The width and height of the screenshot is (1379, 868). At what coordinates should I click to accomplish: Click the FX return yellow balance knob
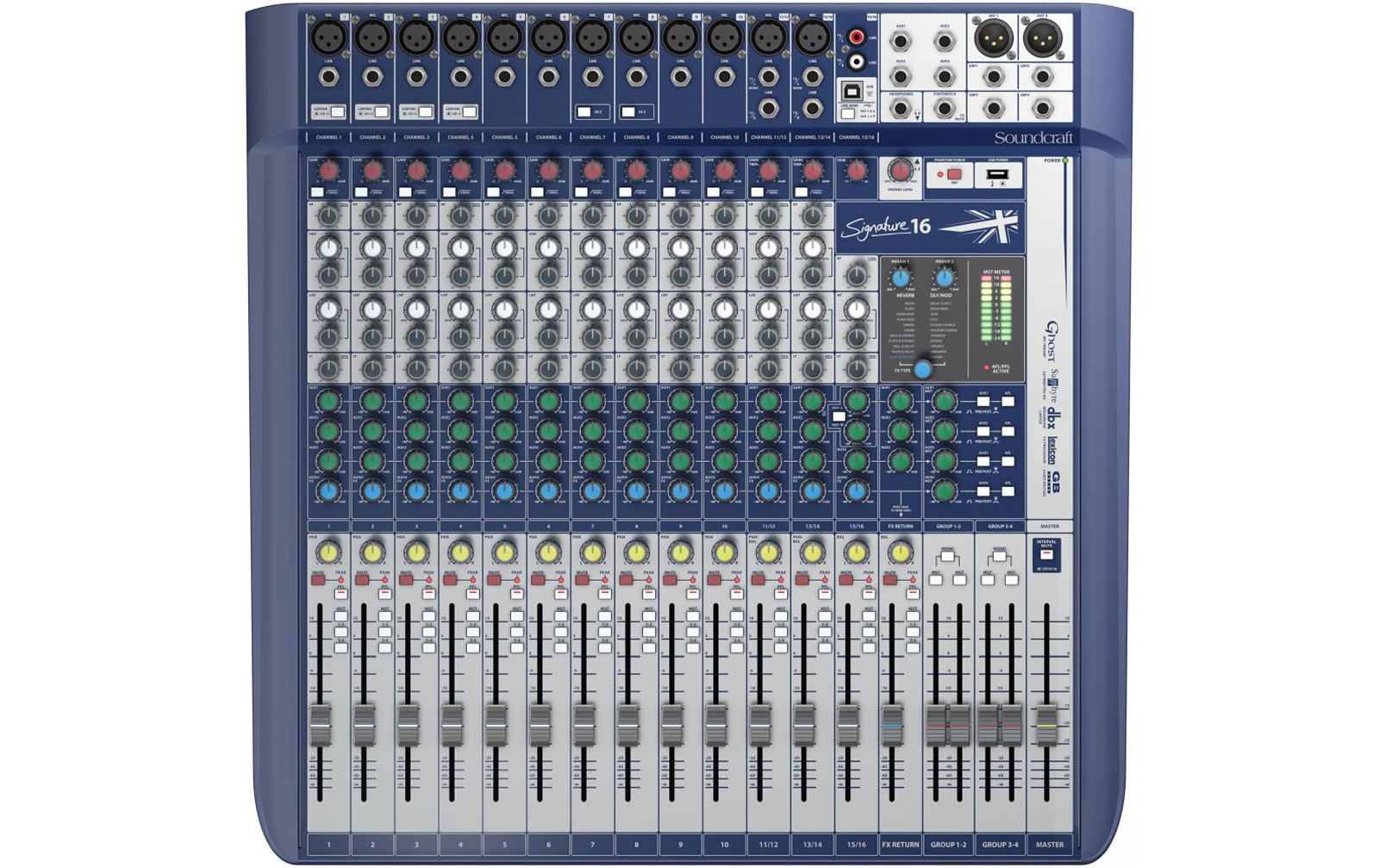coord(900,552)
